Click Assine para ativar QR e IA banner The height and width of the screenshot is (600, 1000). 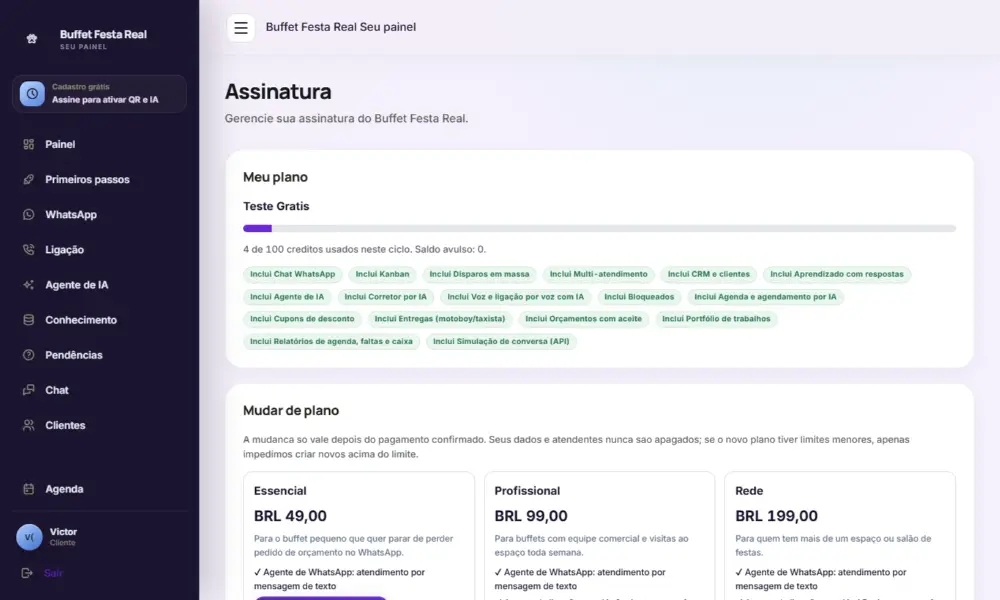click(x=99, y=94)
